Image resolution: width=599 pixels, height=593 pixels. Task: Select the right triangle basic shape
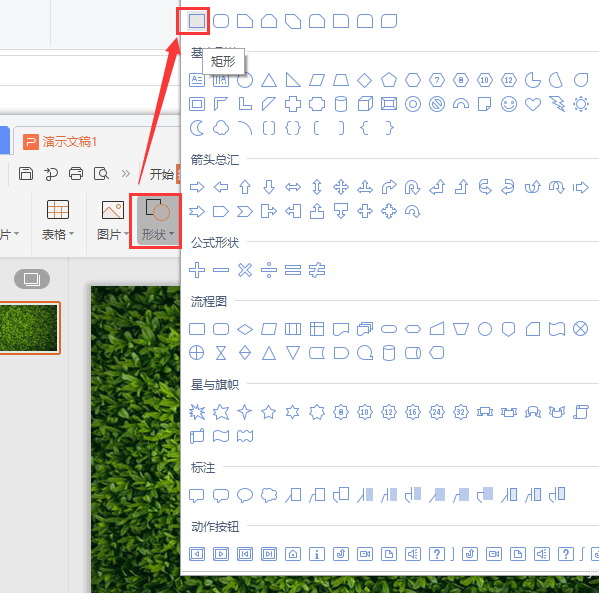(293, 80)
